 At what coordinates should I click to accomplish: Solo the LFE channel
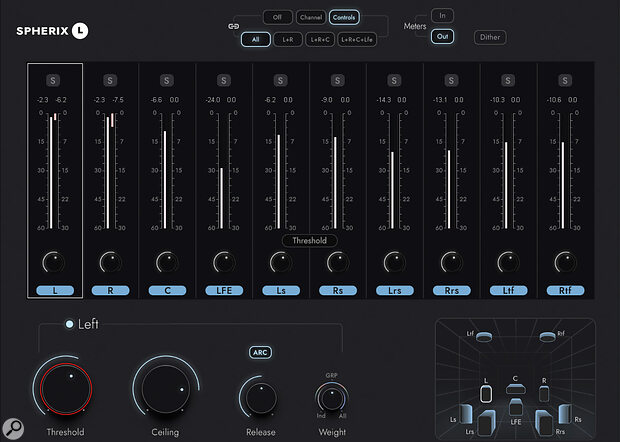click(224, 81)
